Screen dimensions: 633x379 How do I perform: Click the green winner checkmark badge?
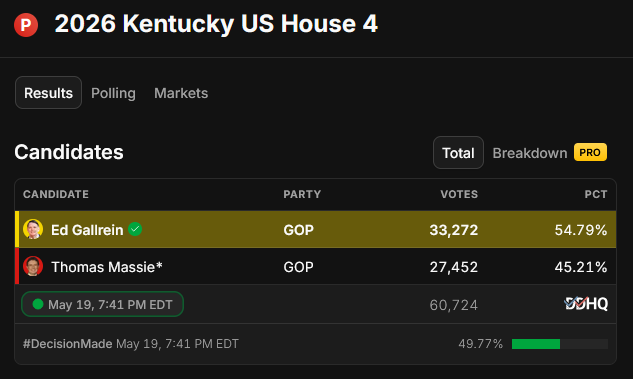[x=135, y=229]
